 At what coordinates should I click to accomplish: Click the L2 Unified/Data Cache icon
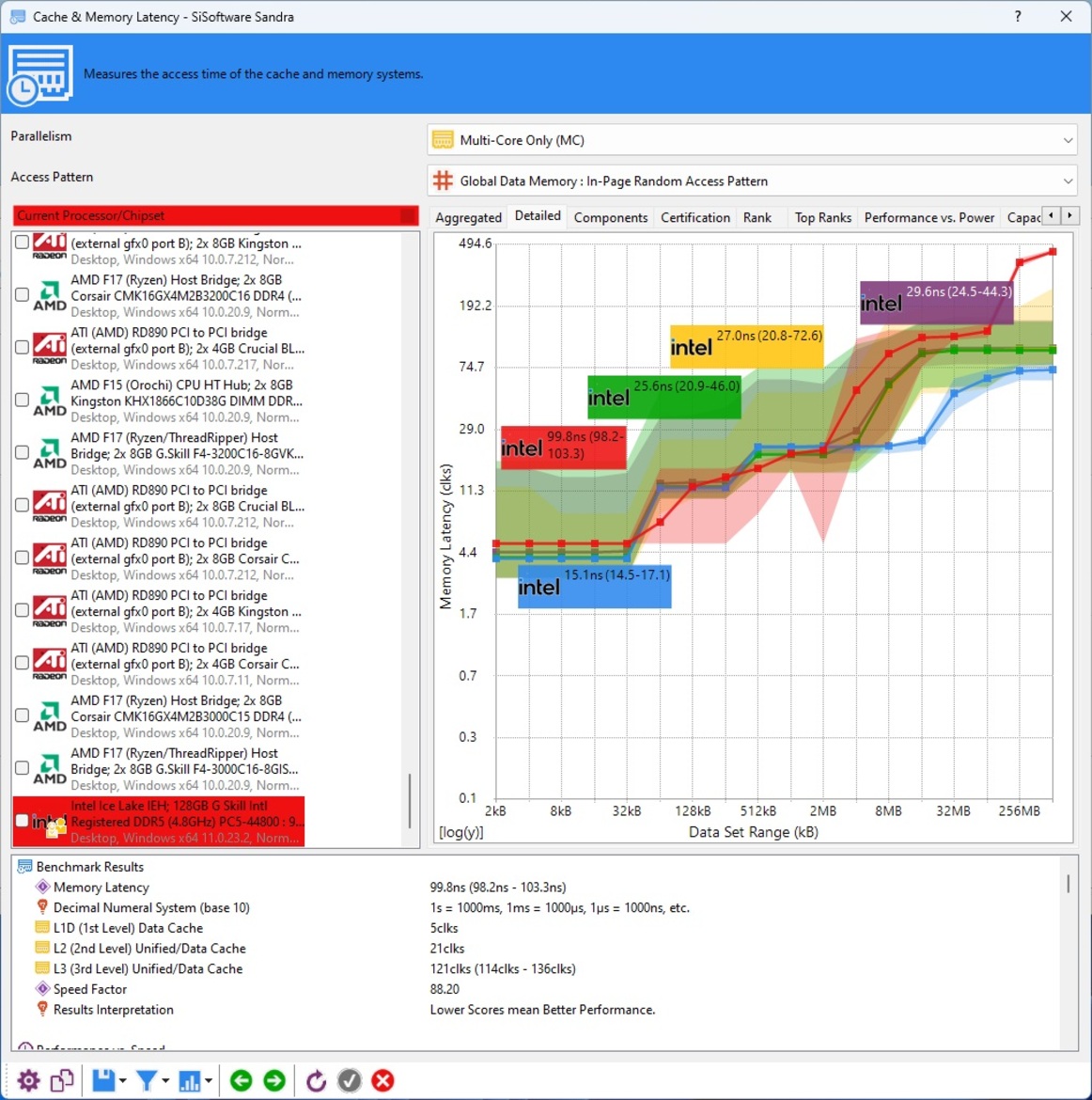pyautogui.click(x=42, y=948)
